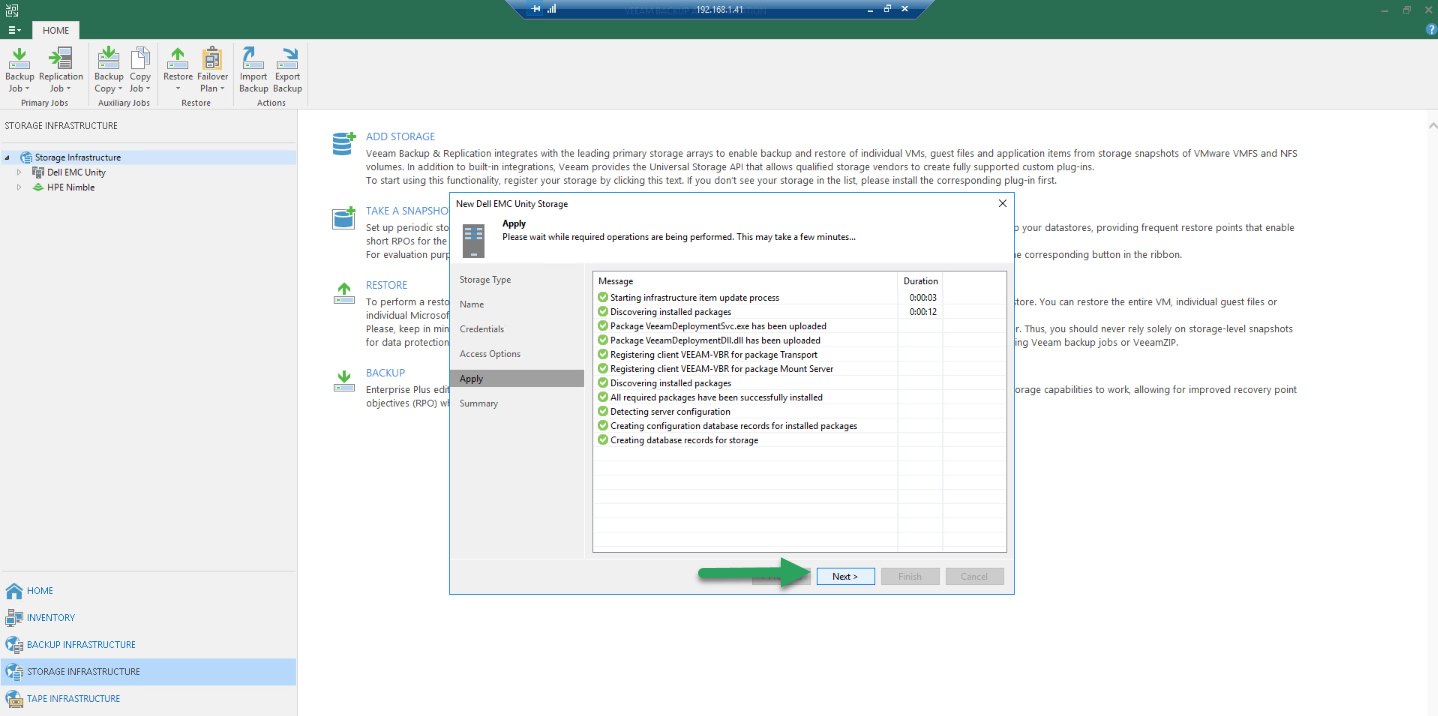Click the Home icon in navigation pane
1438x716 pixels.
tap(14, 590)
